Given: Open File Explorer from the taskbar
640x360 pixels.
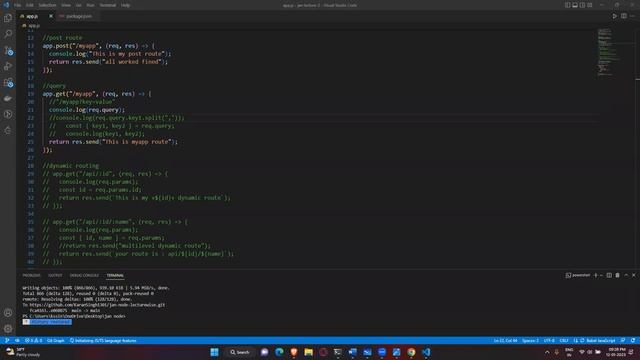Looking at the screenshot, I should [309, 352].
